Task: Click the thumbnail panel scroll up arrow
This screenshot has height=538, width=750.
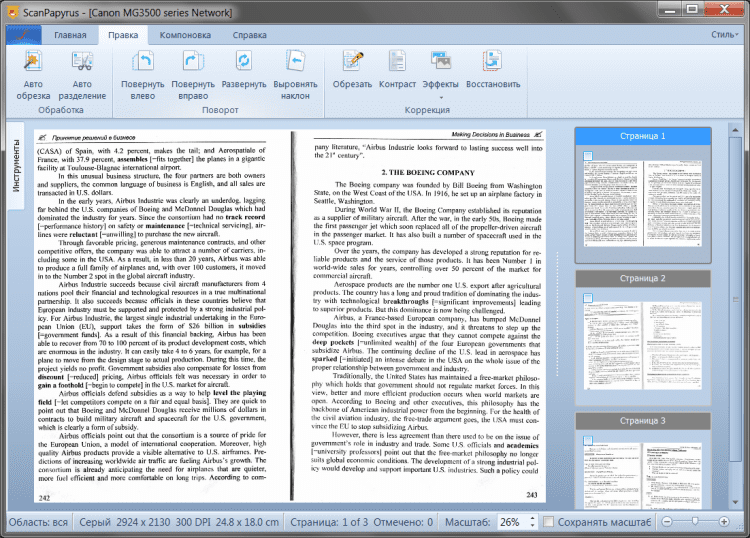Action: click(x=735, y=130)
